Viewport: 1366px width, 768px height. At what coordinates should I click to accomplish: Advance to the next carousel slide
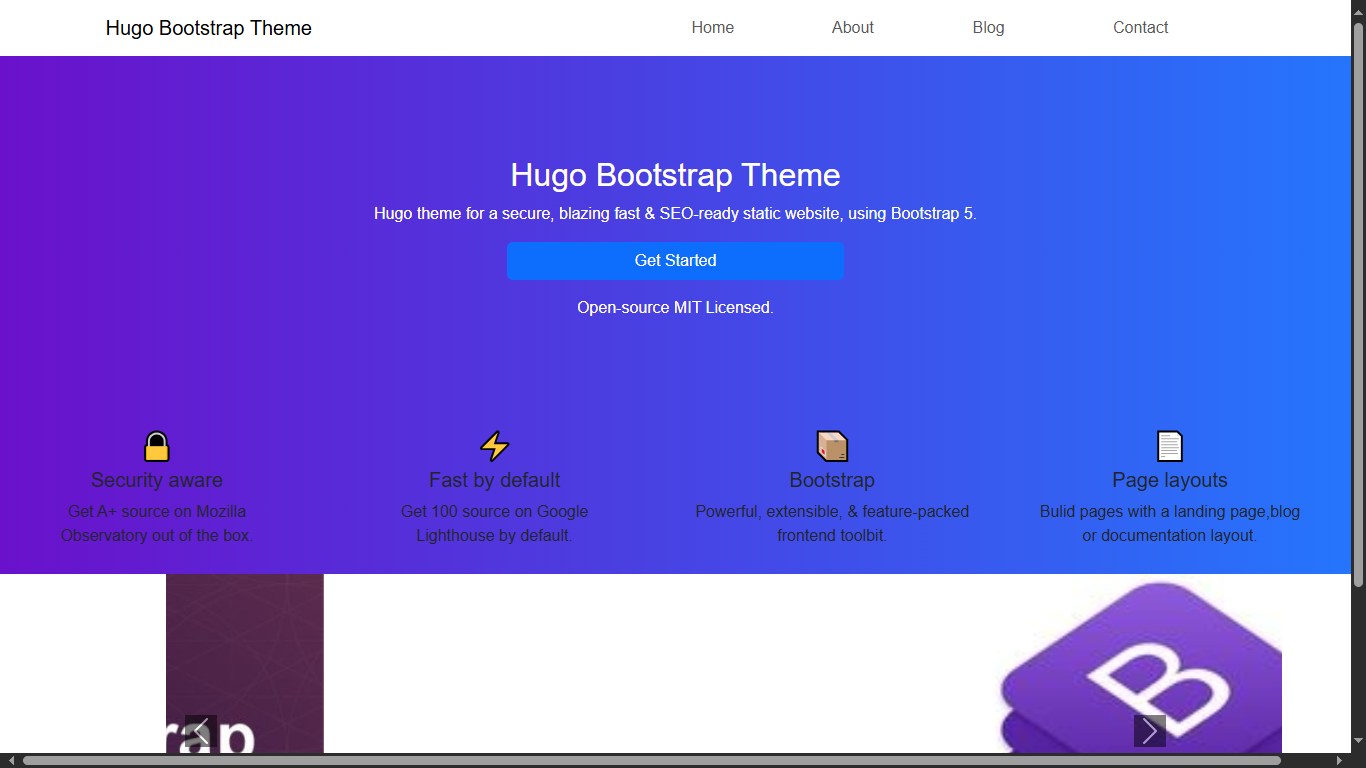point(1149,731)
